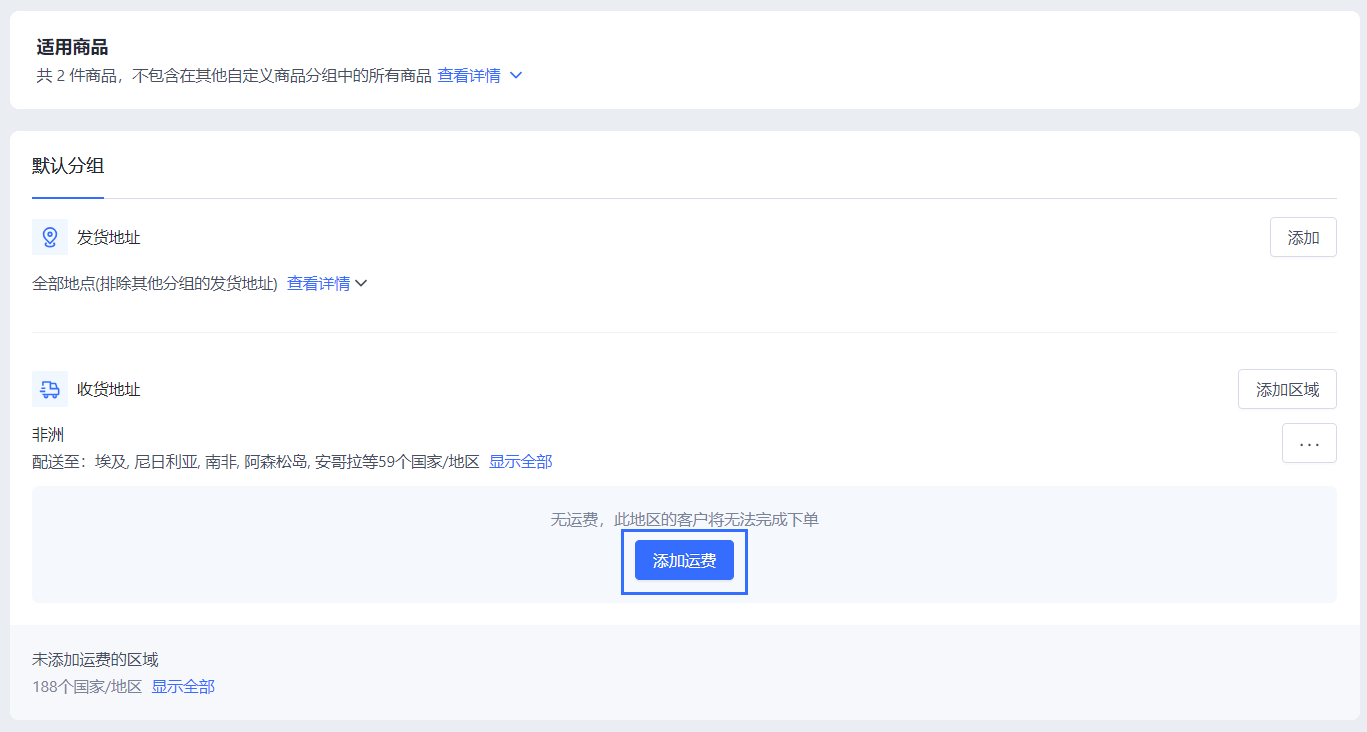Switch to the 默认分组 tab
Screen dimensions: 1367x732
click(x=68, y=166)
